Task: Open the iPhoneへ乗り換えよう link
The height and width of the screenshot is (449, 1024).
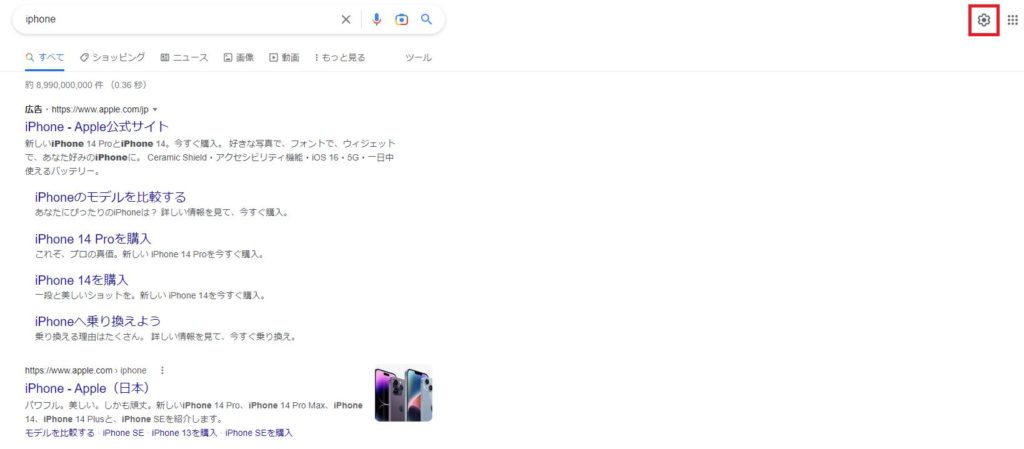Action: [x=98, y=322]
